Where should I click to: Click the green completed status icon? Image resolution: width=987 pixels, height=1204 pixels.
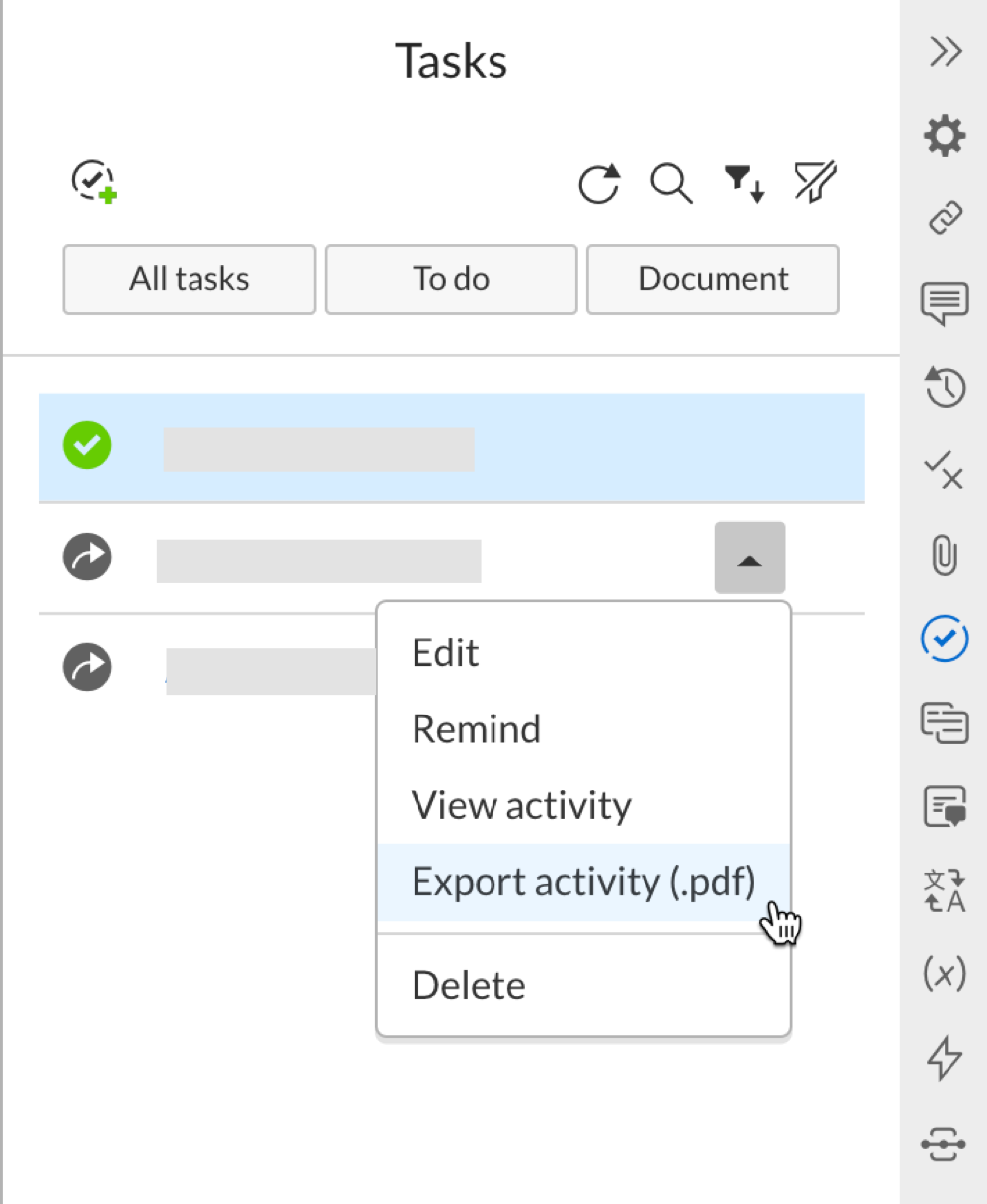88,445
